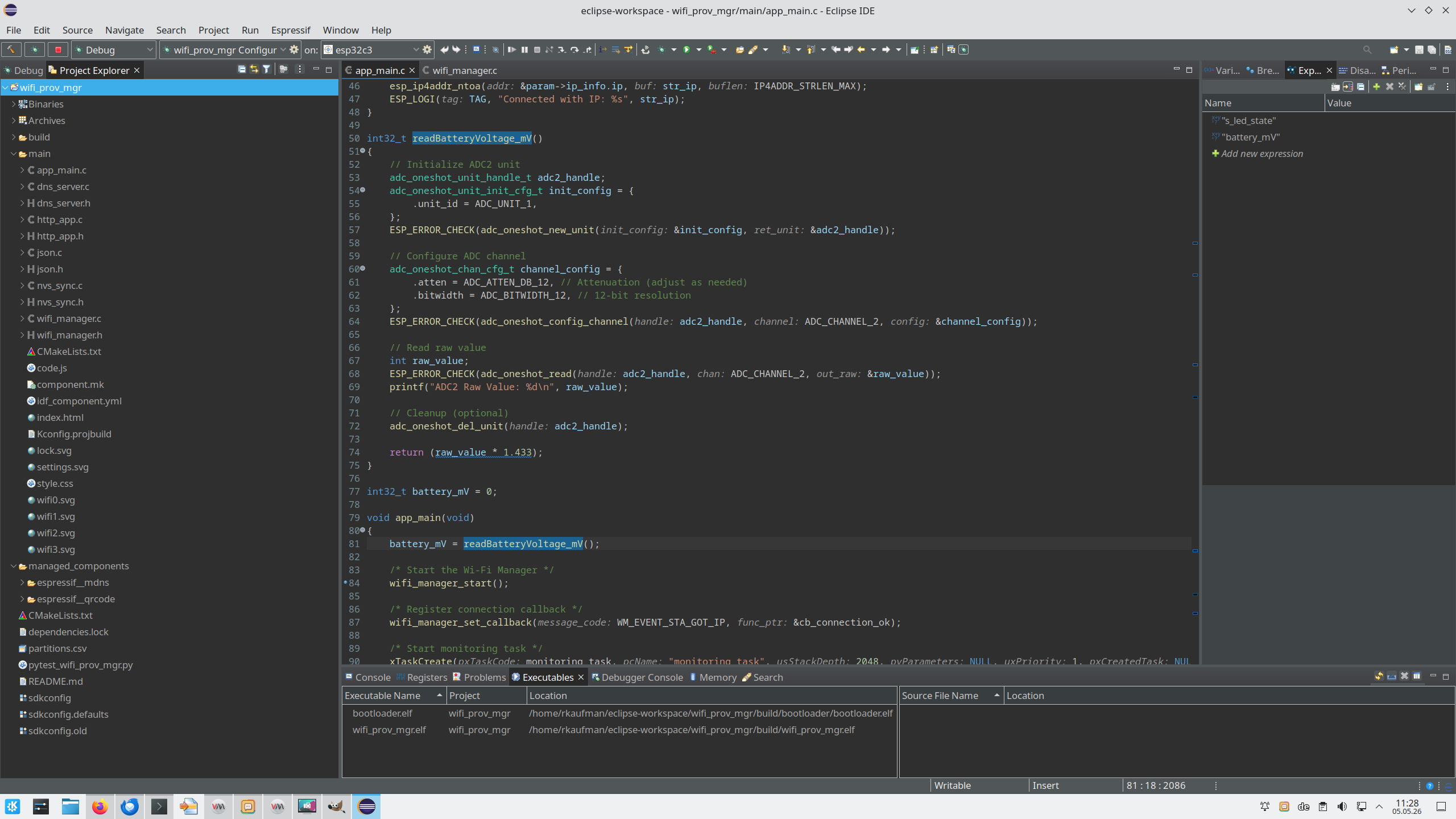Click the toolbar Search magnifier icon
The height and width of the screenshot is (819, 1456).
[1367, 49]
